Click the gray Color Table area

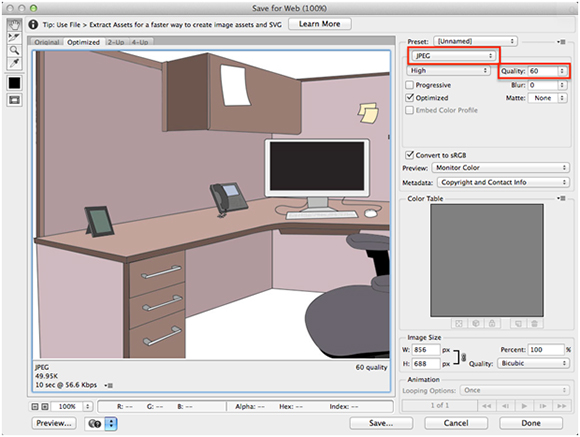pyautogui.click(x=487, y=260)
